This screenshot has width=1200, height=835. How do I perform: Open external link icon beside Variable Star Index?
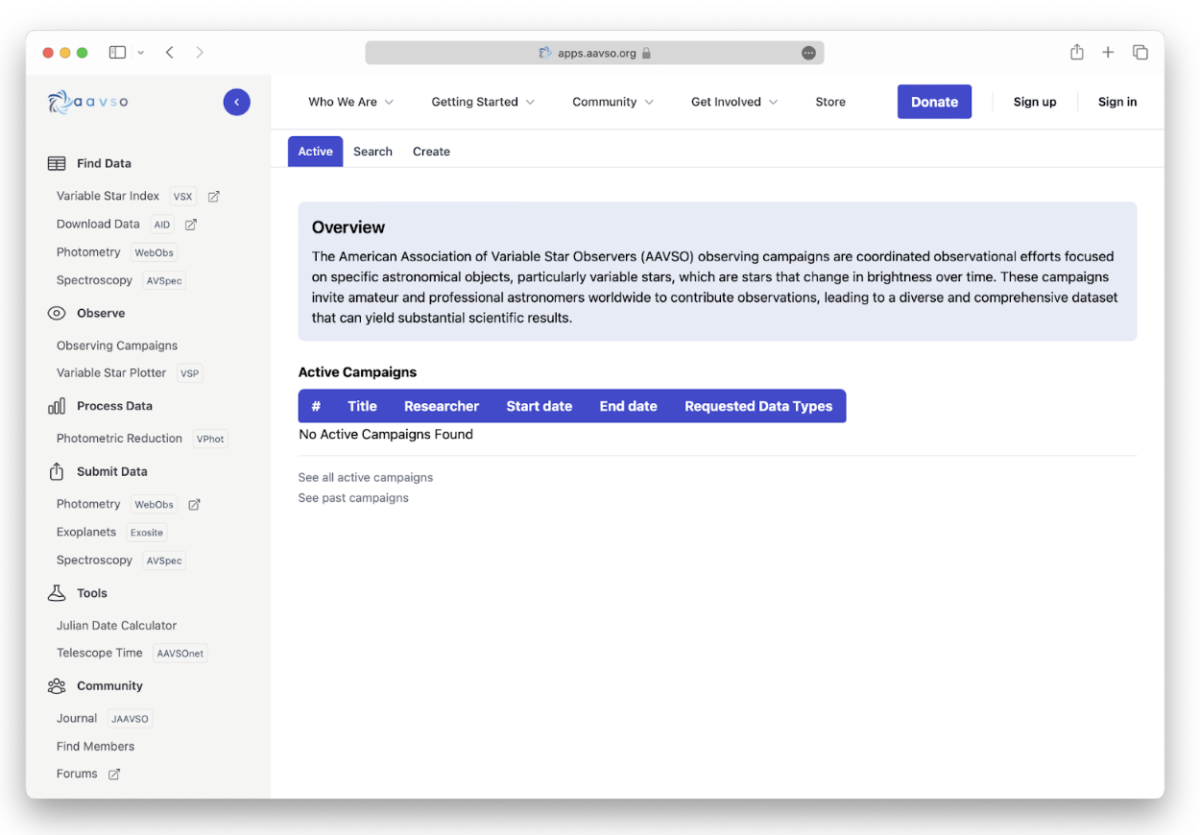coord(213,197)
